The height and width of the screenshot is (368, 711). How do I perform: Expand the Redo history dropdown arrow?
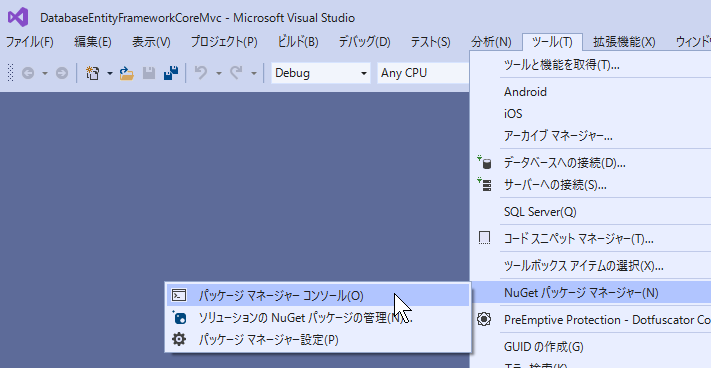[x=253, y=73]
